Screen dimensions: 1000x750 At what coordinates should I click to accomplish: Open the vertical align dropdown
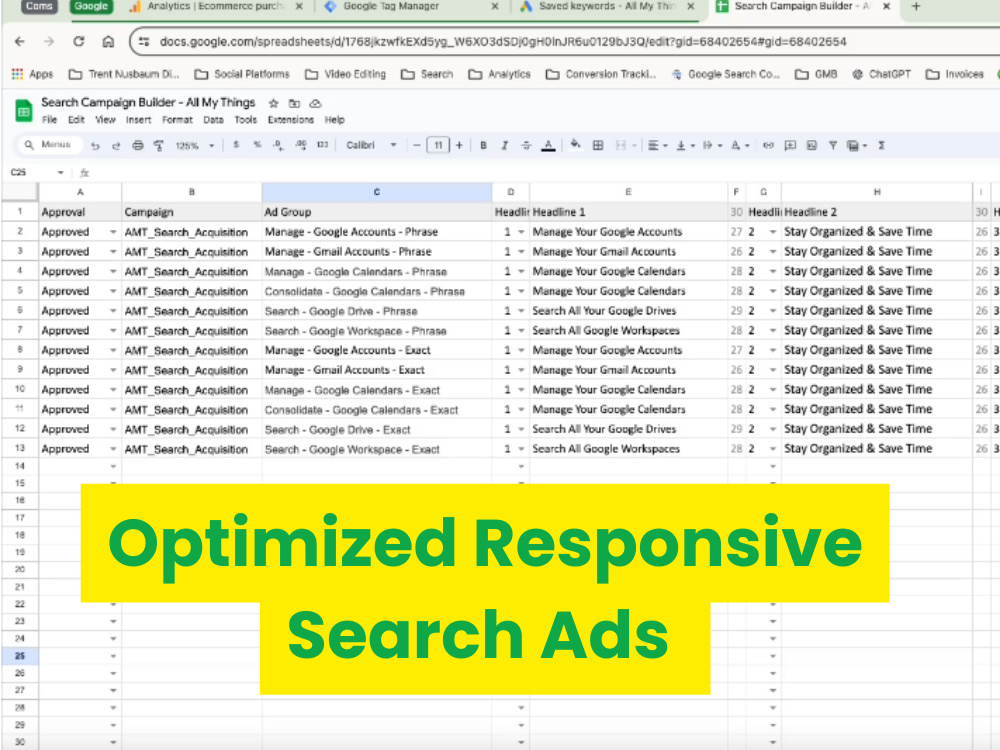[686, 145]
